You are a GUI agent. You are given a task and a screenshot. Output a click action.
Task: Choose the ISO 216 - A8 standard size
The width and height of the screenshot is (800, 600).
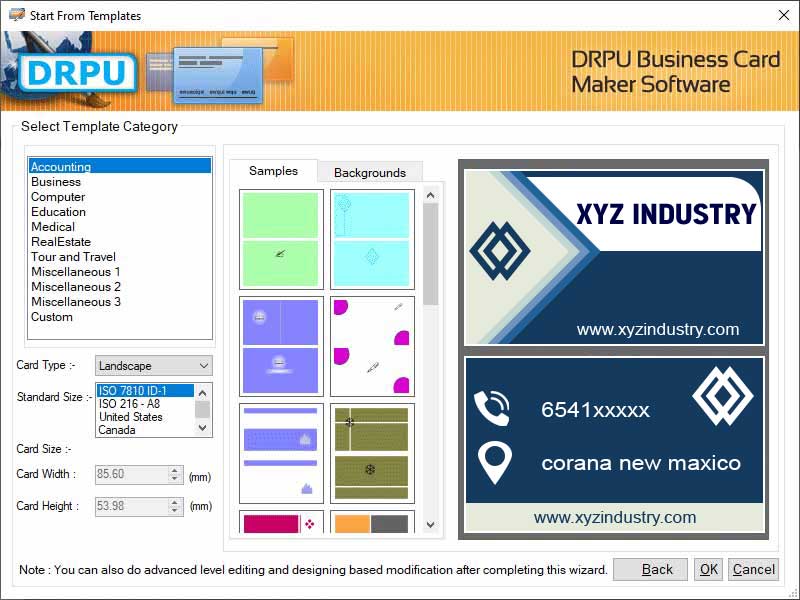[x=130, y=405]
